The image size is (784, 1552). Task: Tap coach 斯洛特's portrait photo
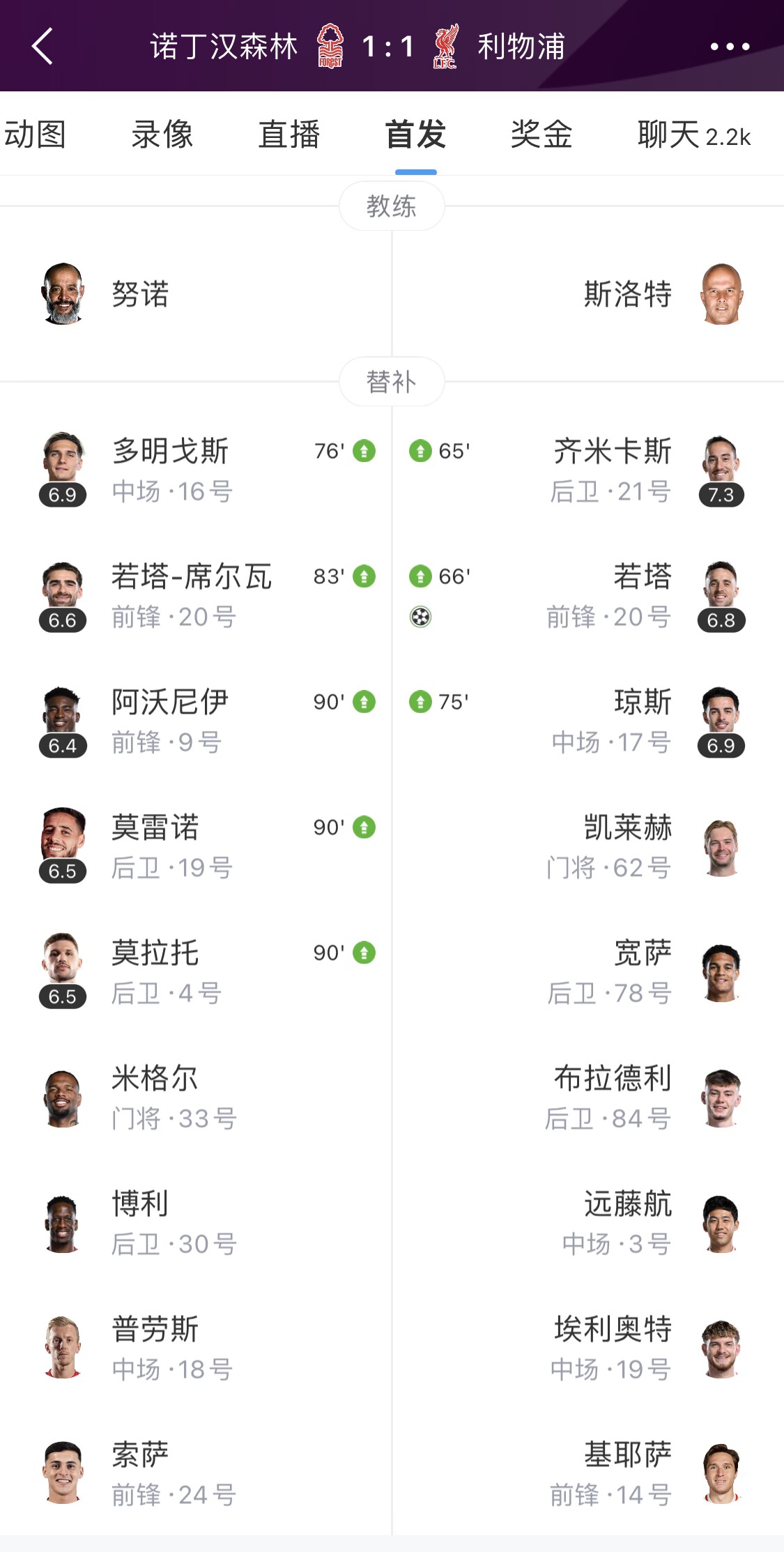coord(721,294)
